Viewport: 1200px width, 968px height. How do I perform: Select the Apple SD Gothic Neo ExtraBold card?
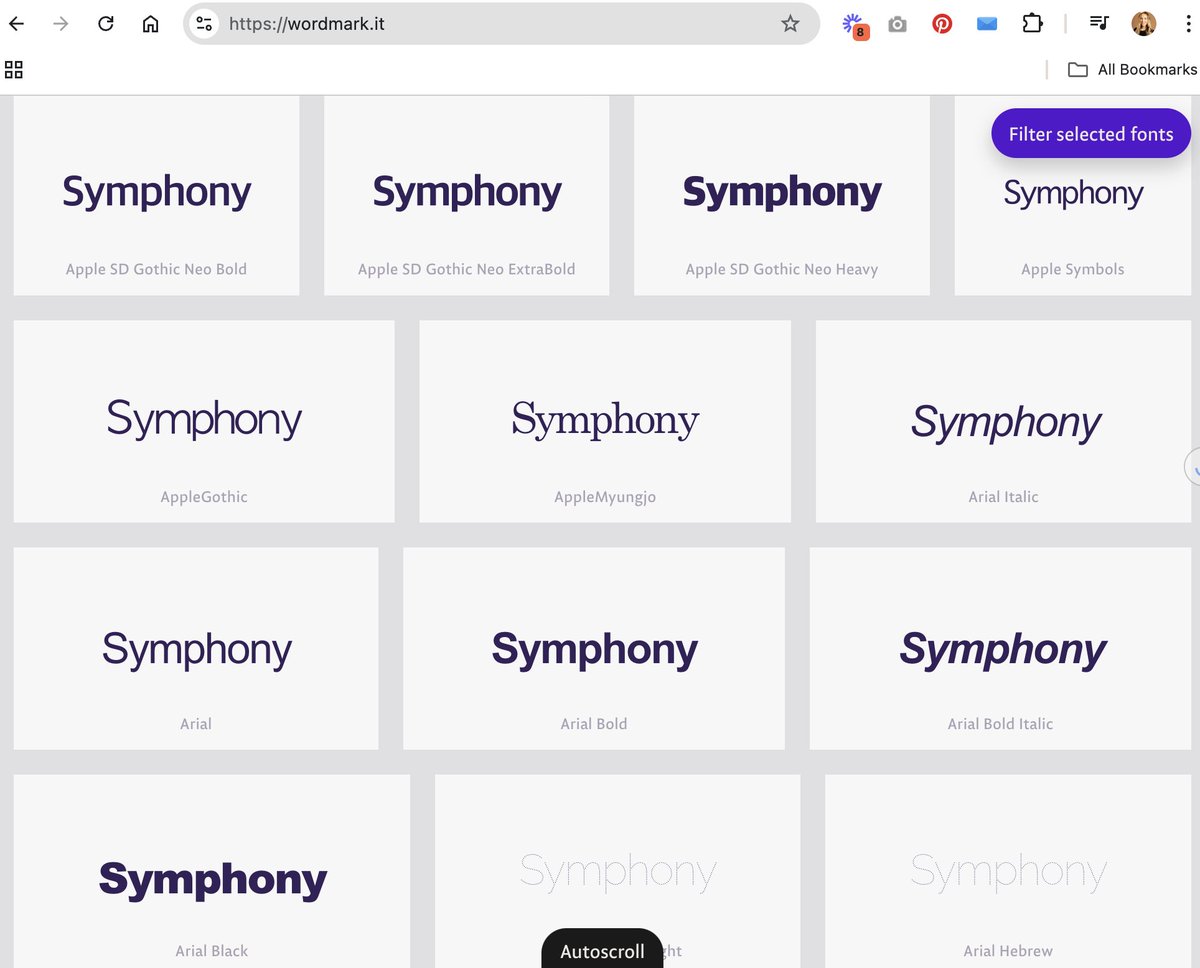coord(466,195)
